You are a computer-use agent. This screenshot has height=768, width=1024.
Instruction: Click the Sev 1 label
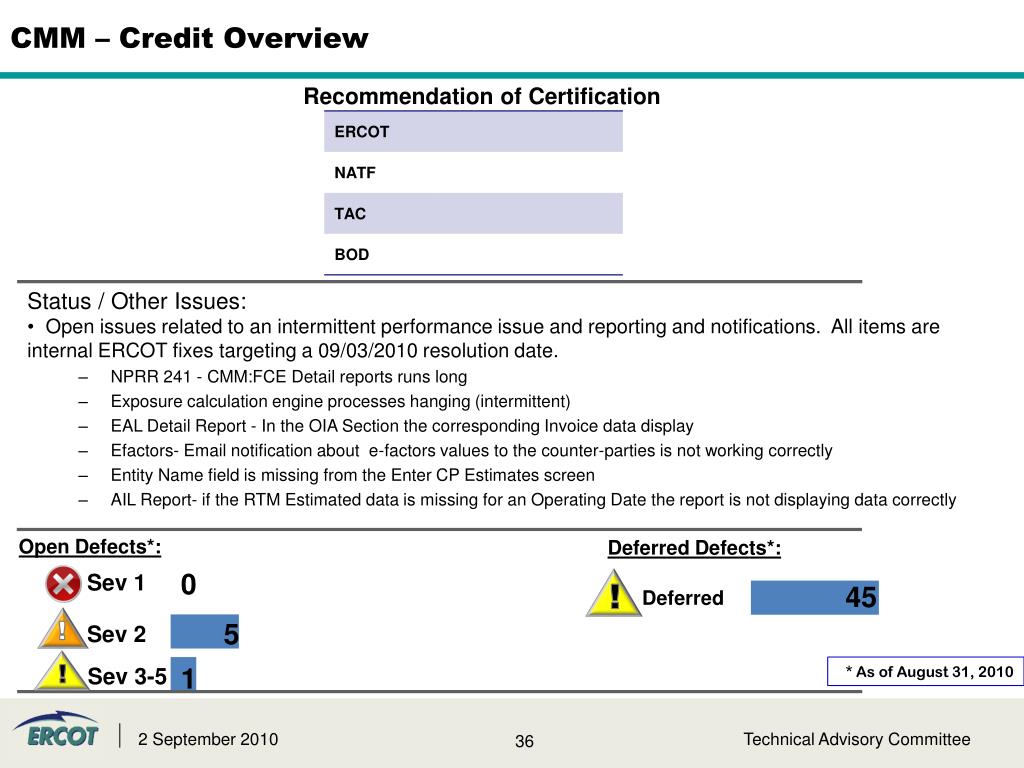[x=116, y=583]
